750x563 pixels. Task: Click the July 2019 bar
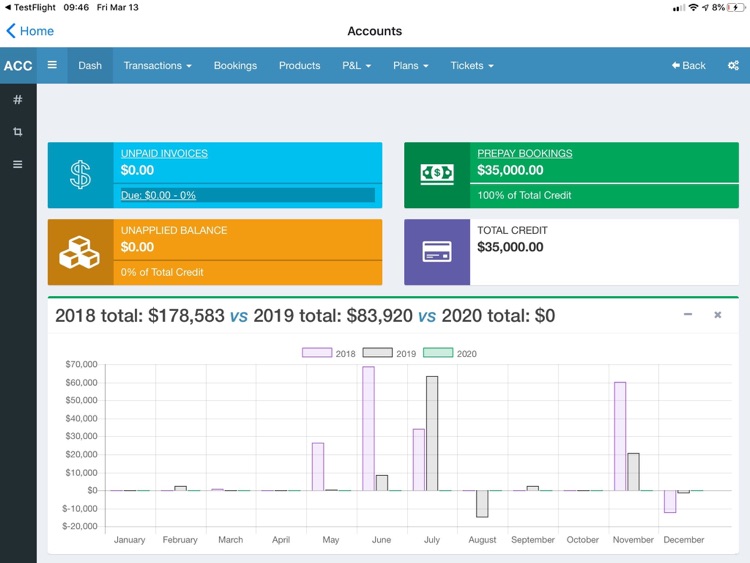tap(432, 433)
